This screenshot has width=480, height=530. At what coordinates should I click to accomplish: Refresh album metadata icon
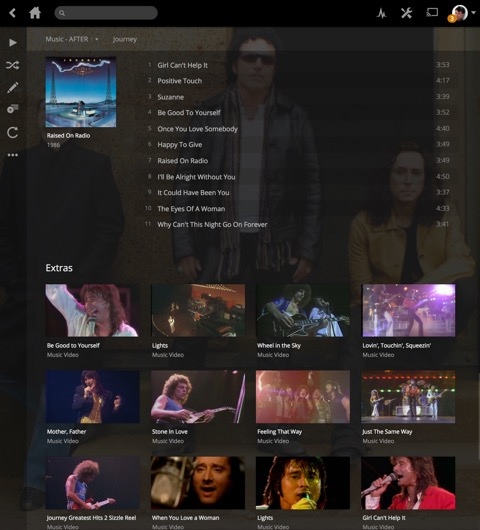click(x=13, y=132)
